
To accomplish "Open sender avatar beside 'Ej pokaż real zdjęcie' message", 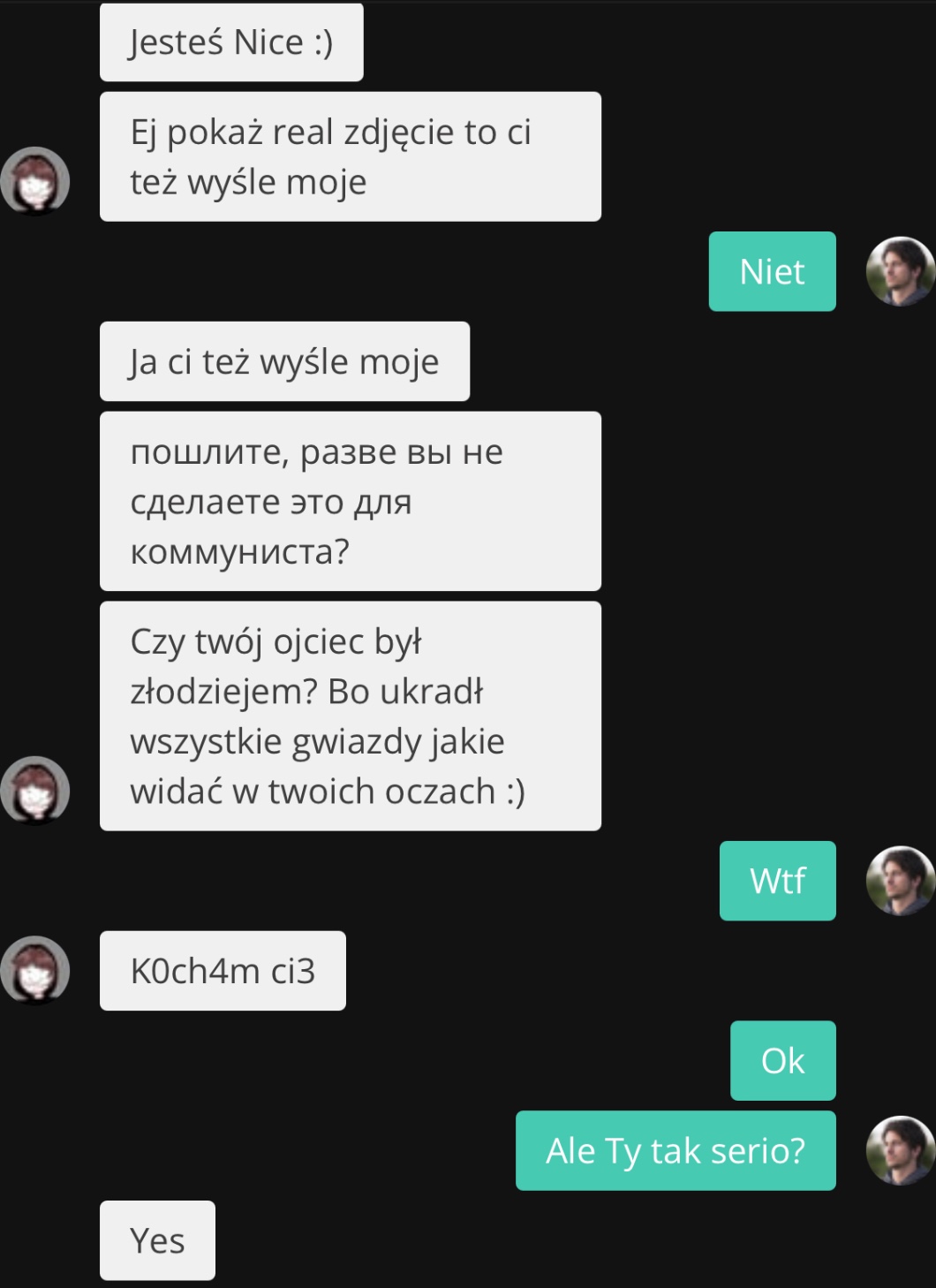I will pyautogui.click(x=35, y=181).
